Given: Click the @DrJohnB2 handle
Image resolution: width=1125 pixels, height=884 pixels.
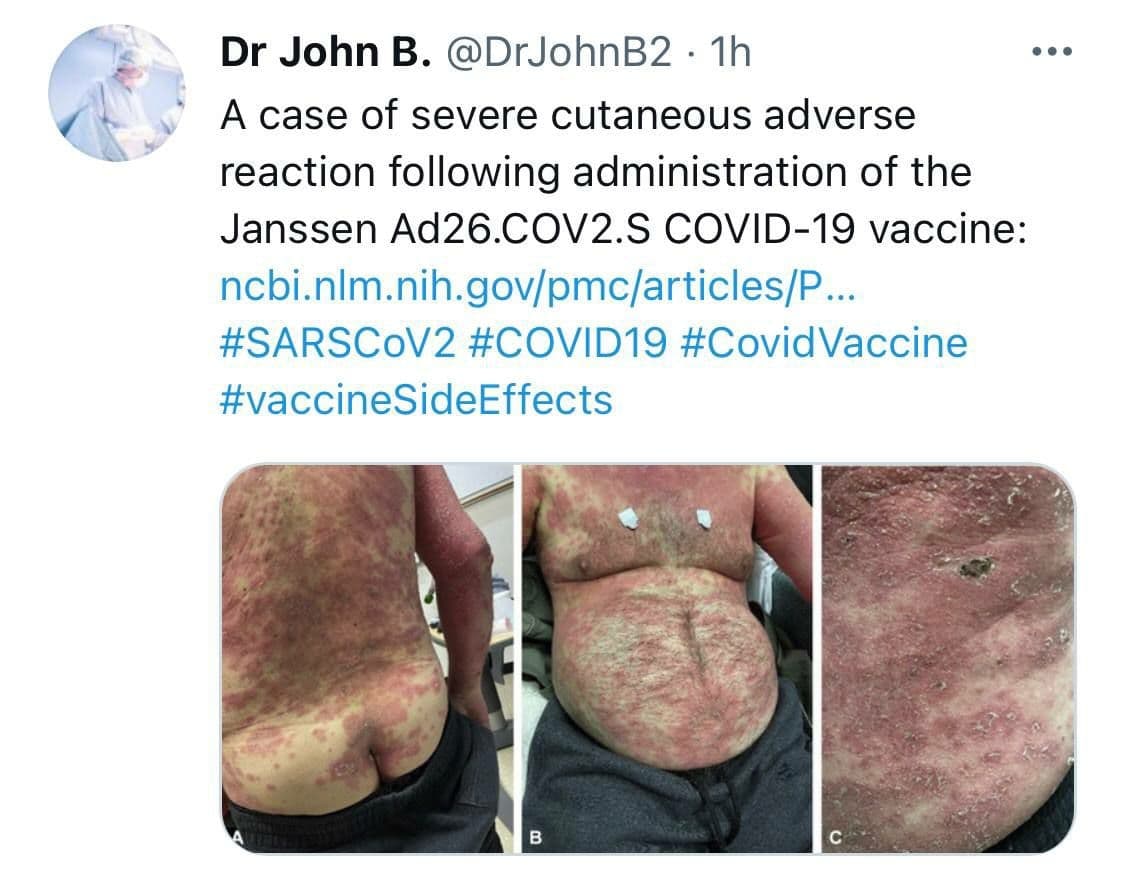Looking at the screenshot, I should pyautogui.click(x=560, y=53).
